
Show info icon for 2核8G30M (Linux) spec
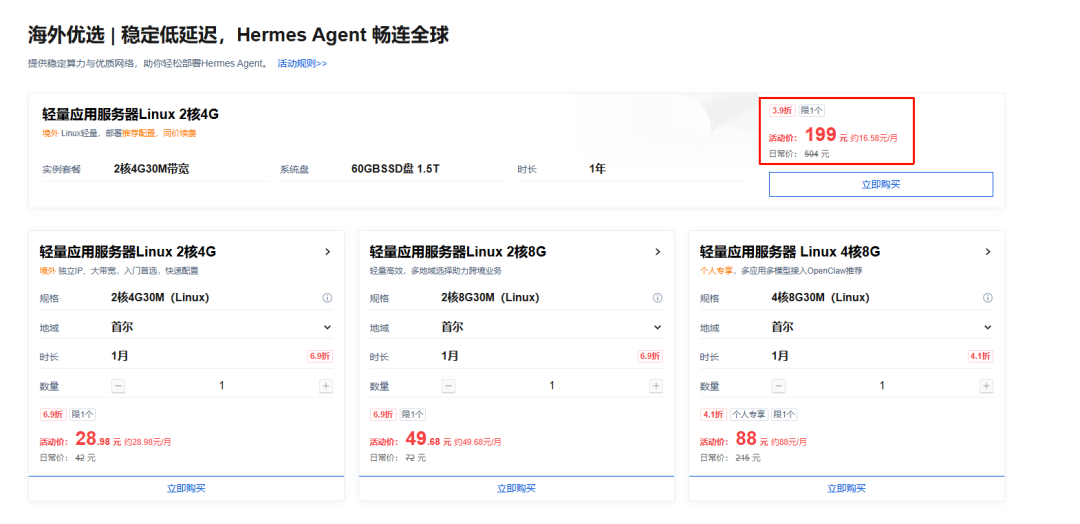(658, 298)
